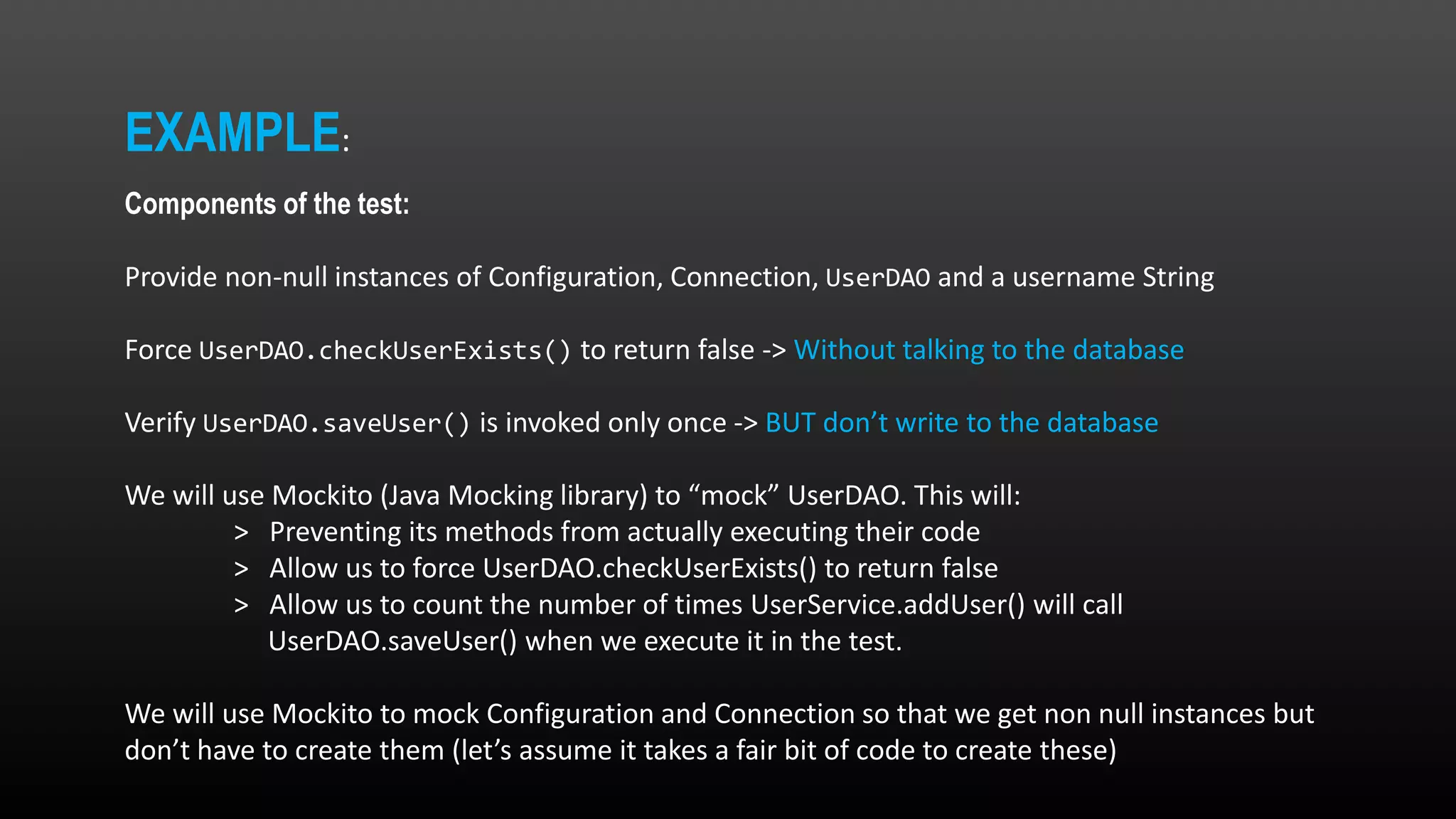
Task: Click the "(Java Mocking library)" parenthetical
Action: point(513,496)
